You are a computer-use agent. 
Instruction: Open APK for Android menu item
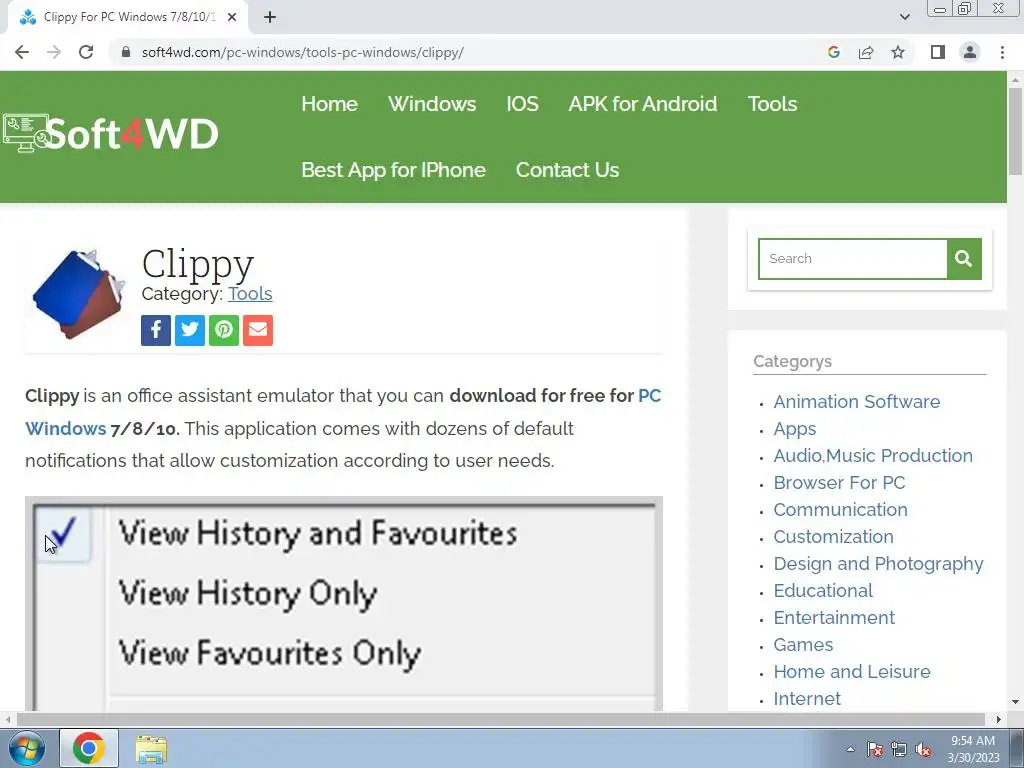(643, 104)
